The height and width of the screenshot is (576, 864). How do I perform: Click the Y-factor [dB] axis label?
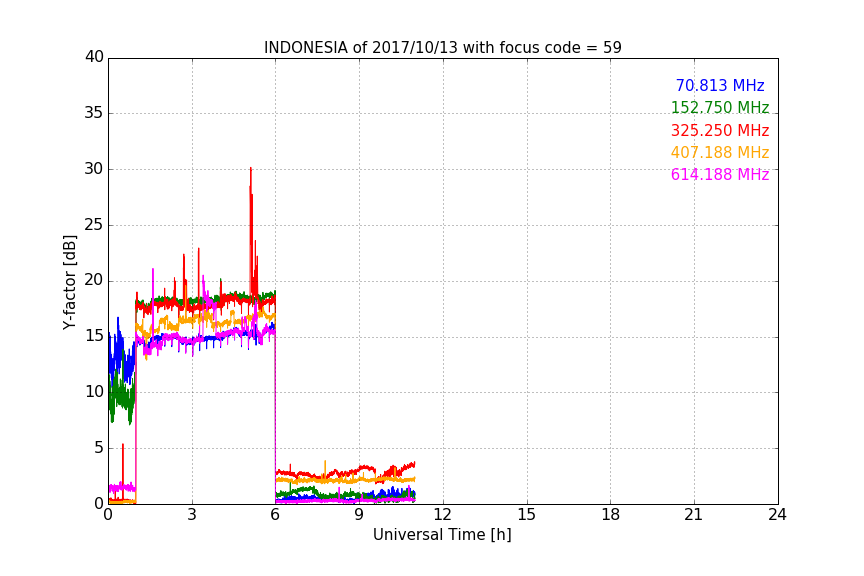[x=69, y=282]
